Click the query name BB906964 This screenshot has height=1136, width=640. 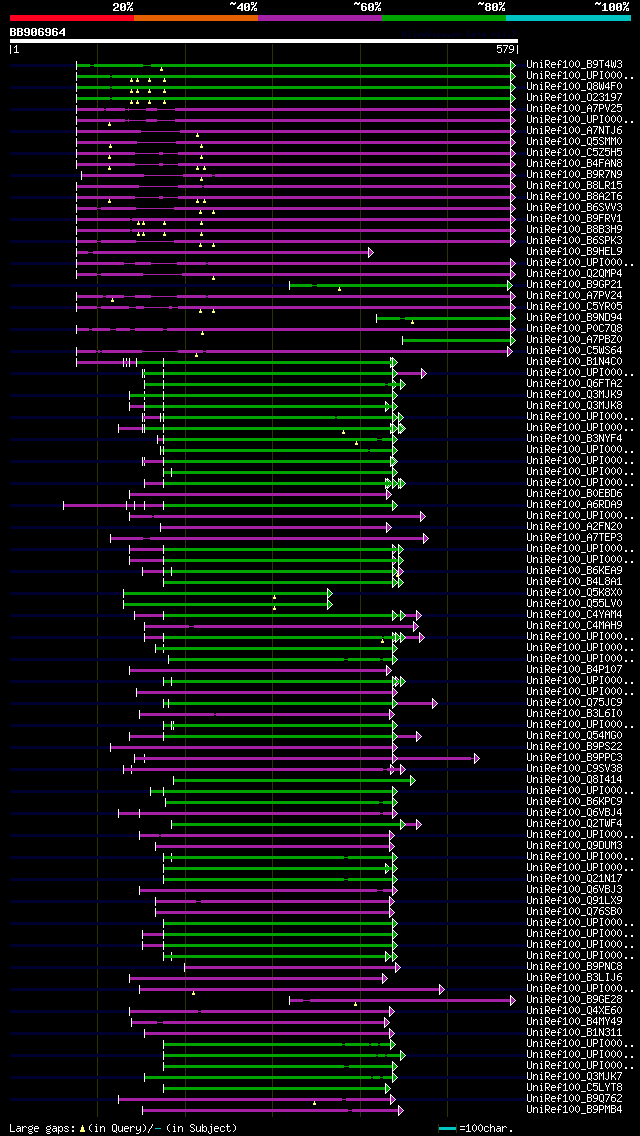[38, 33]
